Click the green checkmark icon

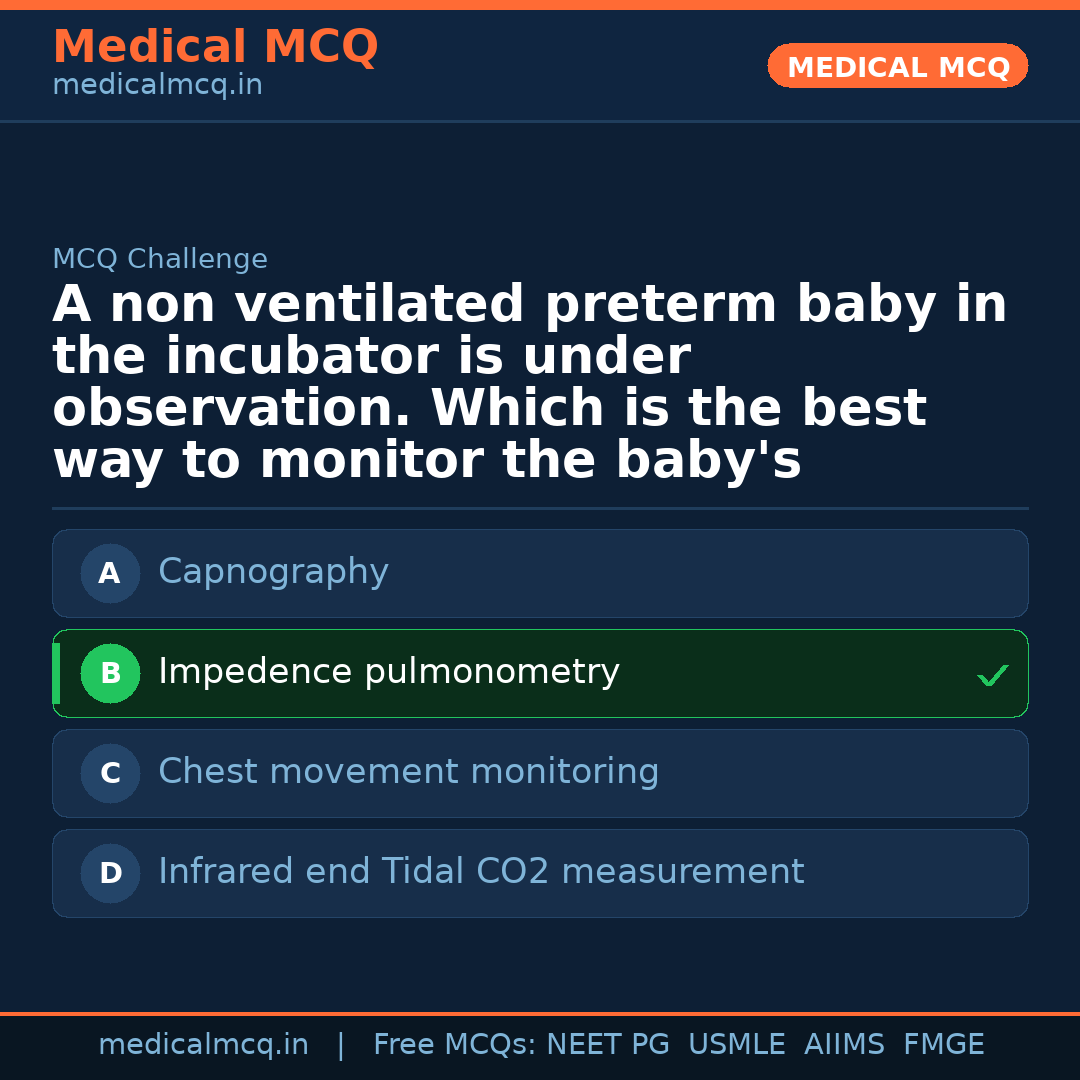[992, 676]
